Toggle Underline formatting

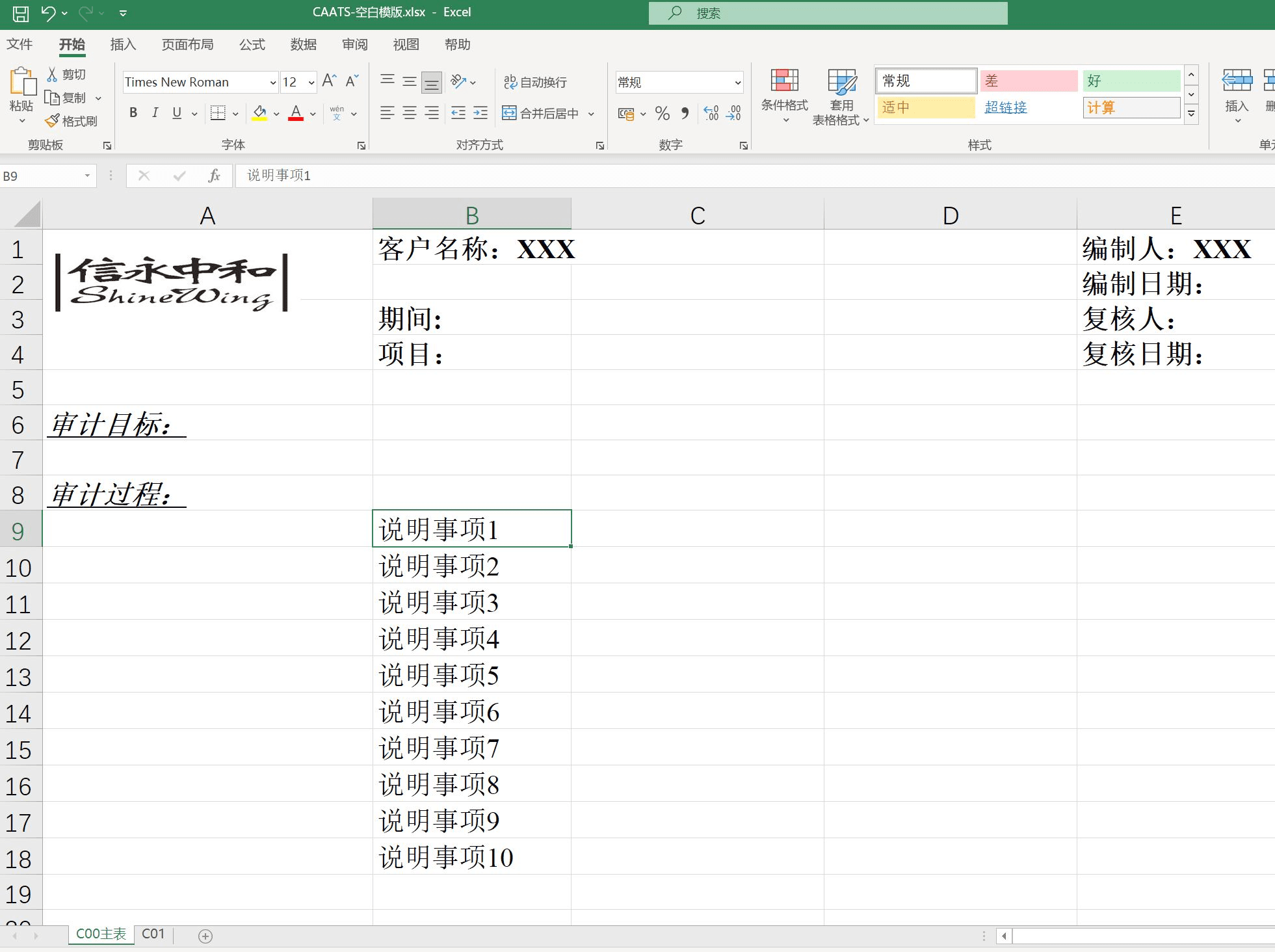pos(177,113)
